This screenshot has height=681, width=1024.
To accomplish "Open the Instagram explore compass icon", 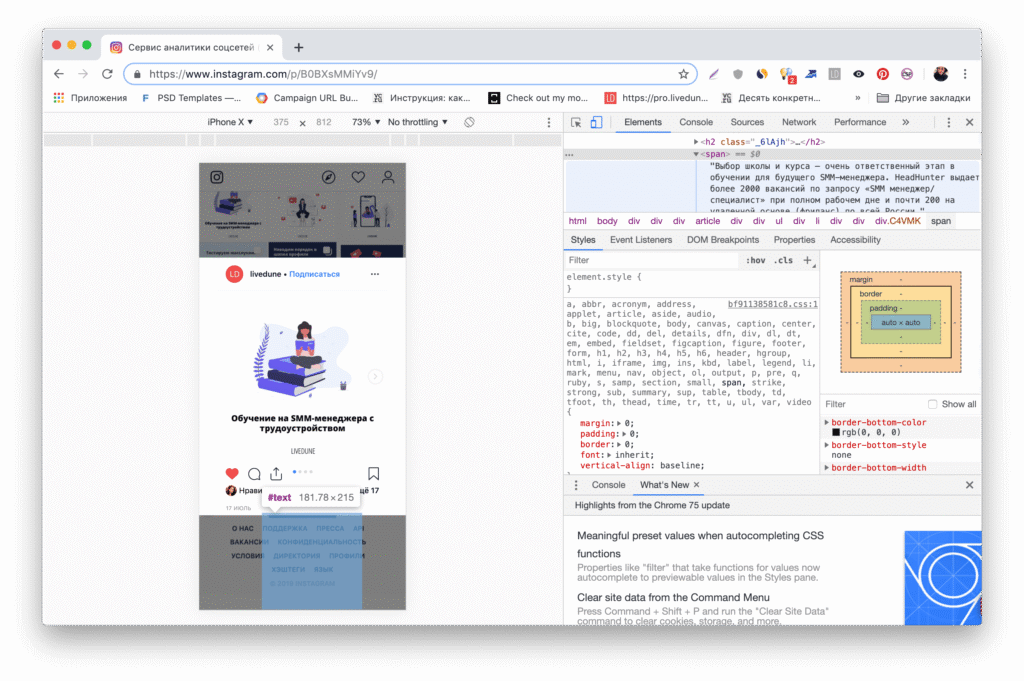I will [x=328, y=178].
